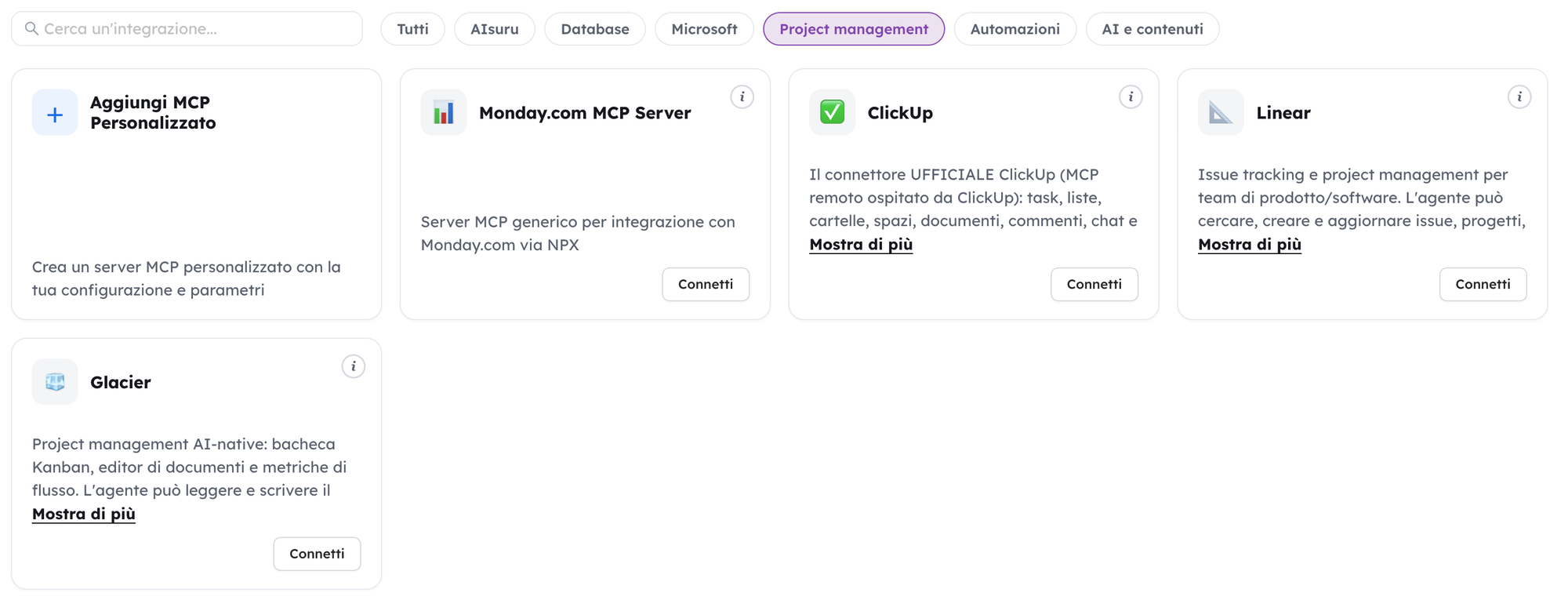Click the ClickUp green checkmark icon
Viewport: 1568px width, 604px height.
(x=832, y=113)
